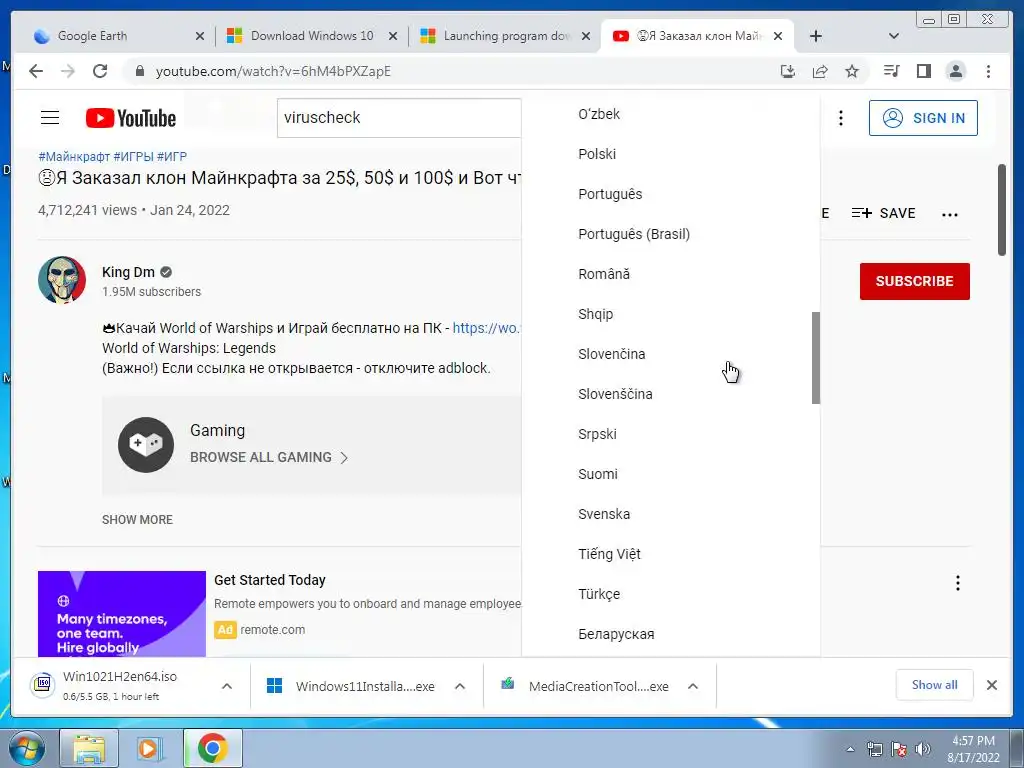Open Windows Explorer from the taskbar
The width and height of the screenshot is (1024, 768).
pyautogui.click(x=88, y=748)
